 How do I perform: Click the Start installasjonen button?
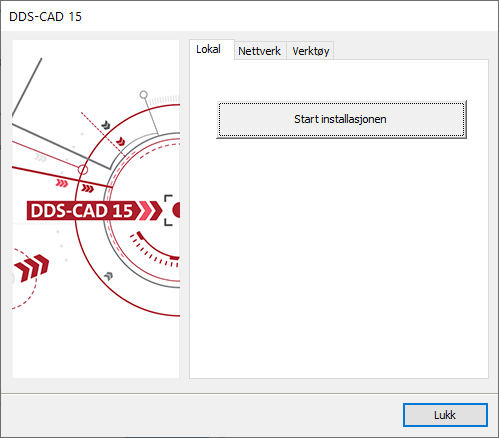341,119
